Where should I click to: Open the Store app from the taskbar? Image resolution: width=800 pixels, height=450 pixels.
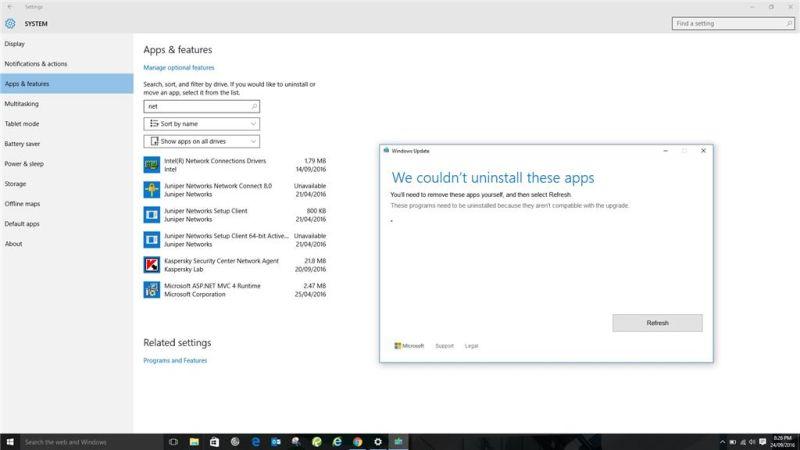coord(214,442)
